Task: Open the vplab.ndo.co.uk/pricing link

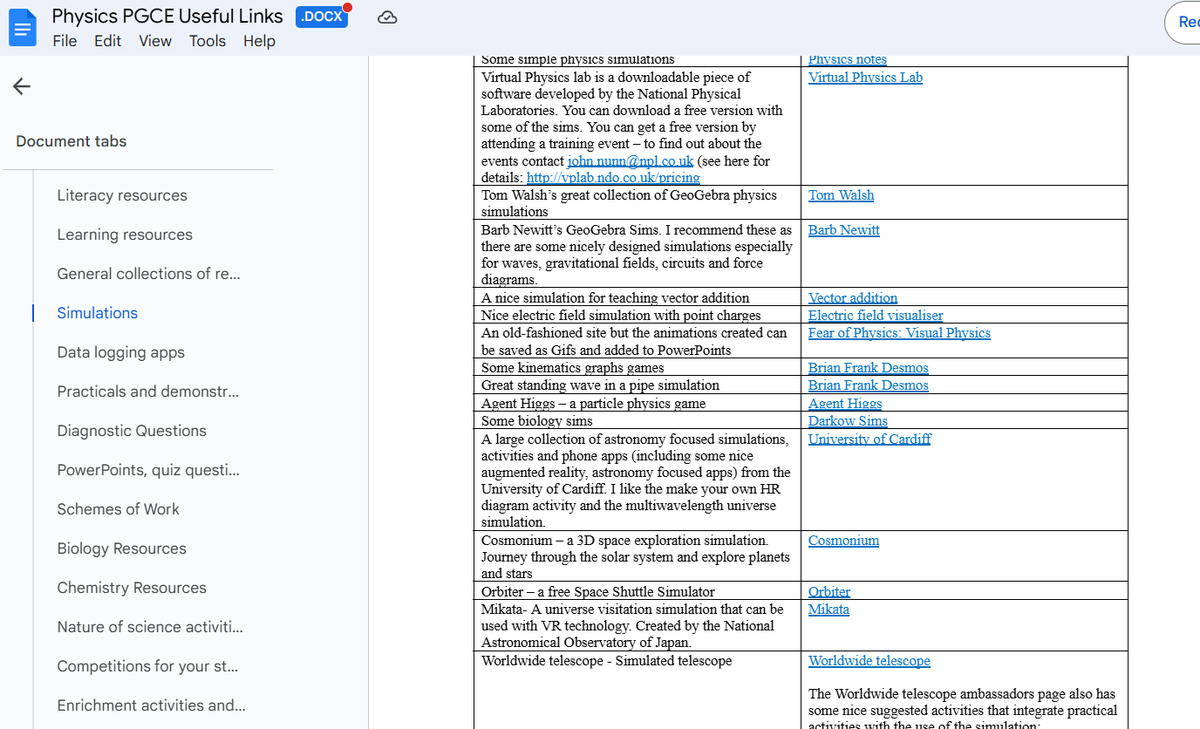Action: coord(613,177)
